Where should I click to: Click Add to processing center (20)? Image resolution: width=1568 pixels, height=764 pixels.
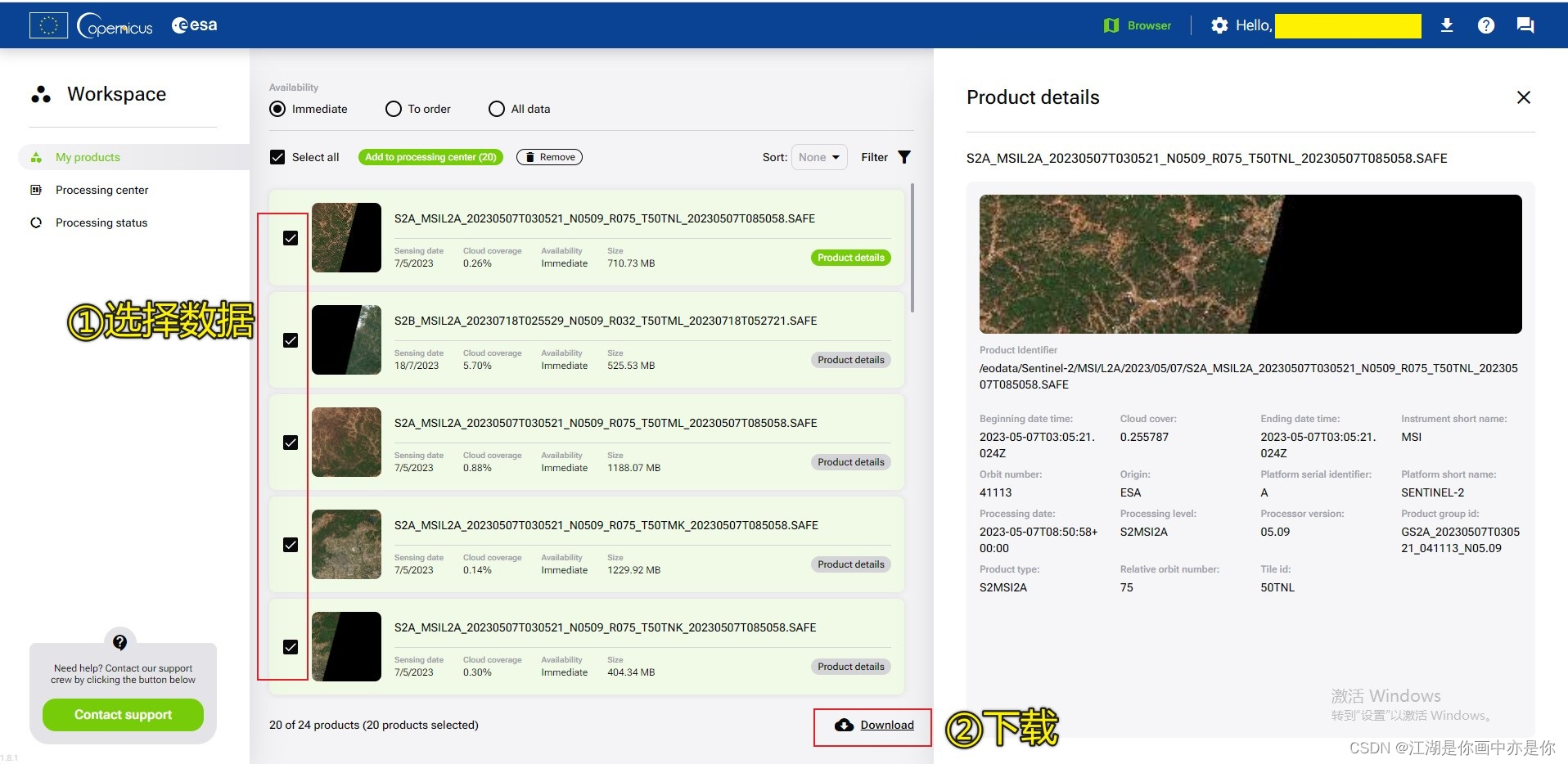[x=430, y=157]
